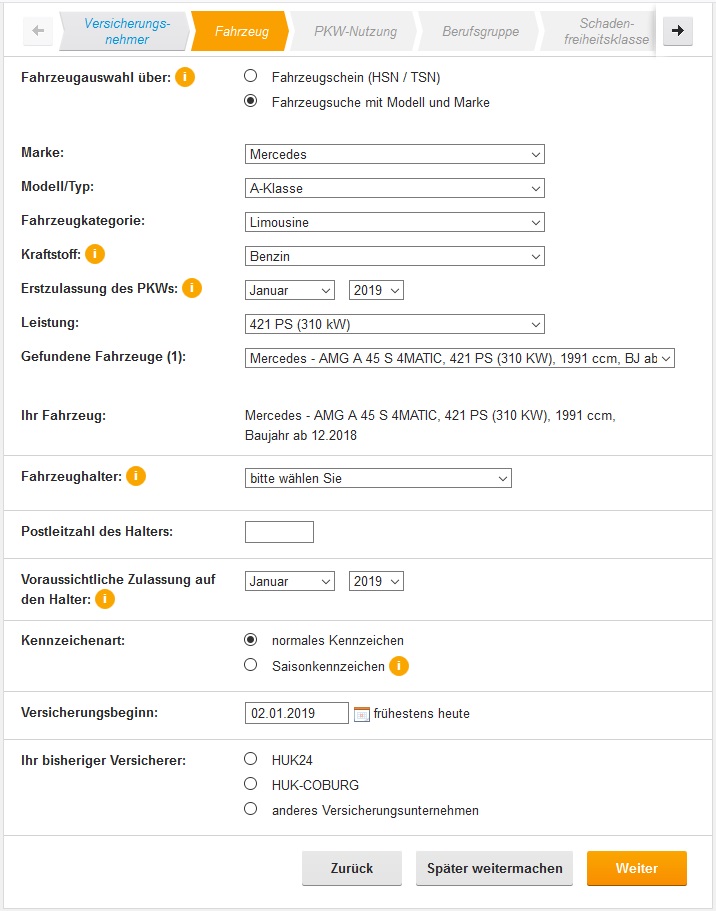The width and height of the screenshot is (716, 911).
Task: Select HUK-COBURG as previous insurer
Action: click(x=251, y=785)
